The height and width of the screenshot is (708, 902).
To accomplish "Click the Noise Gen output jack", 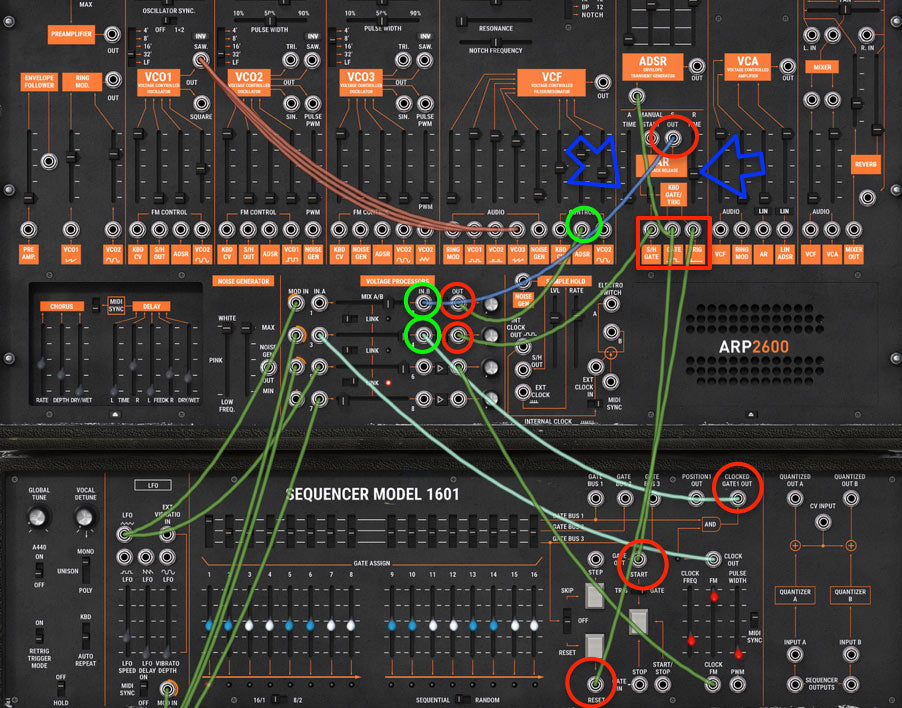I will click(268, 368).
